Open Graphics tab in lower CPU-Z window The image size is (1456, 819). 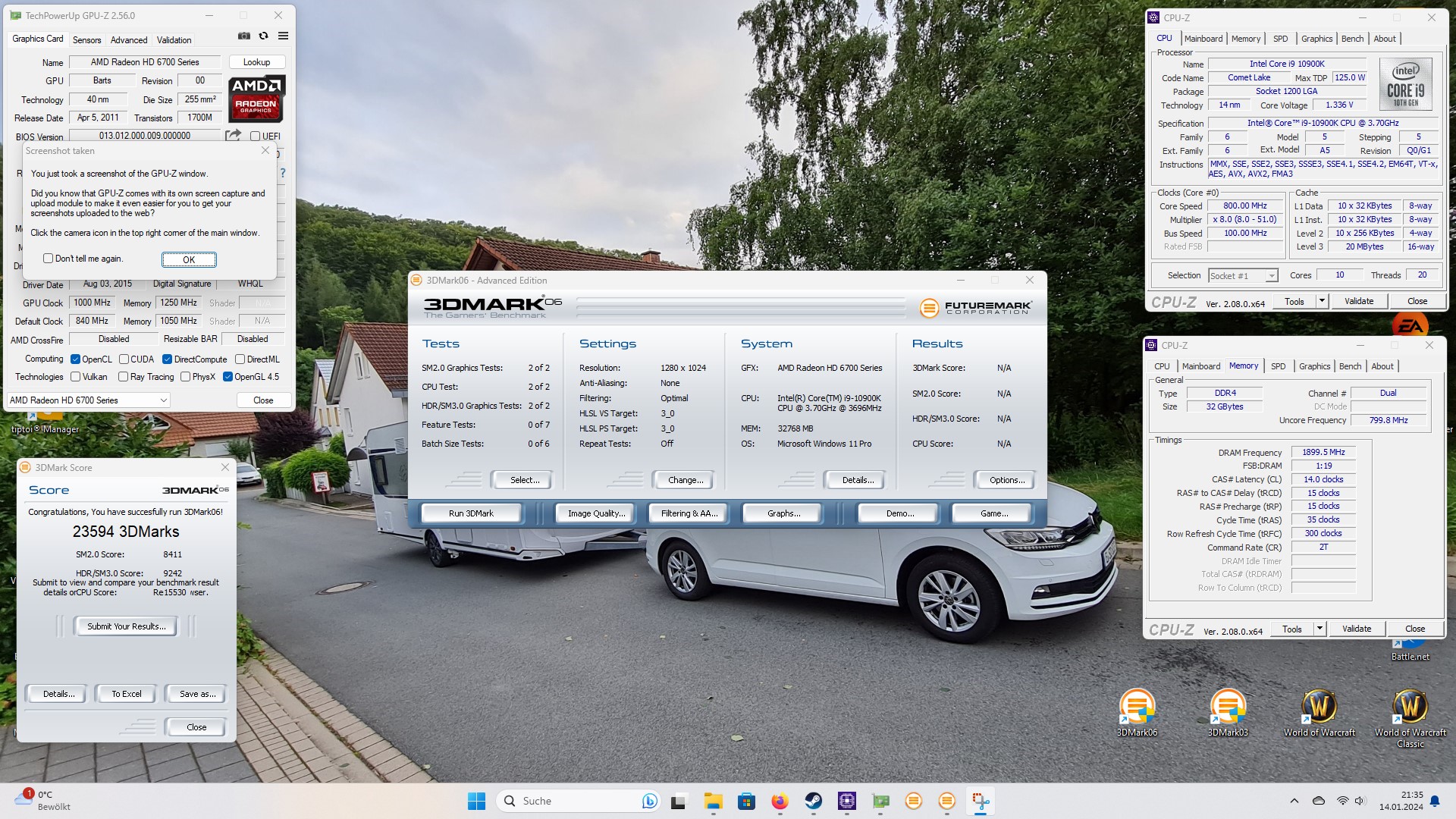coord(1314,366)
